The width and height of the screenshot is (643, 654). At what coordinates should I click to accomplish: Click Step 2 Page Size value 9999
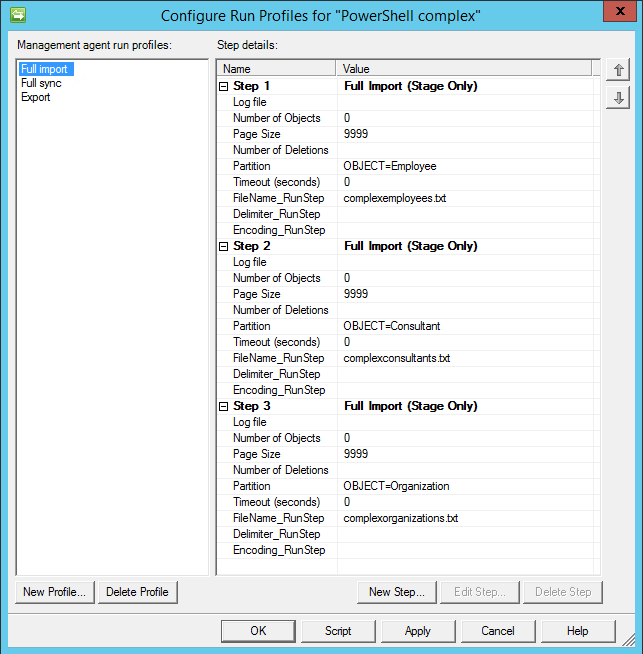(x=356, y=294)
